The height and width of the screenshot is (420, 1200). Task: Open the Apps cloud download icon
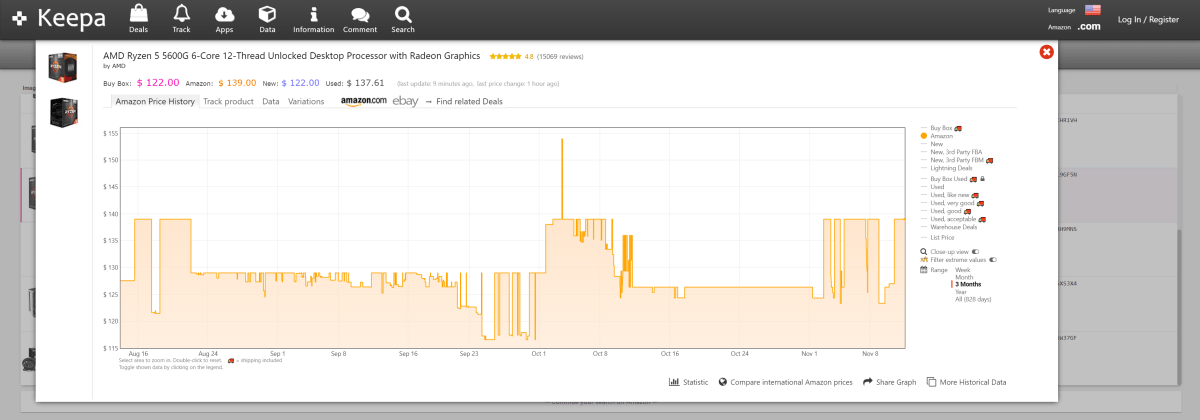point(224,14)
